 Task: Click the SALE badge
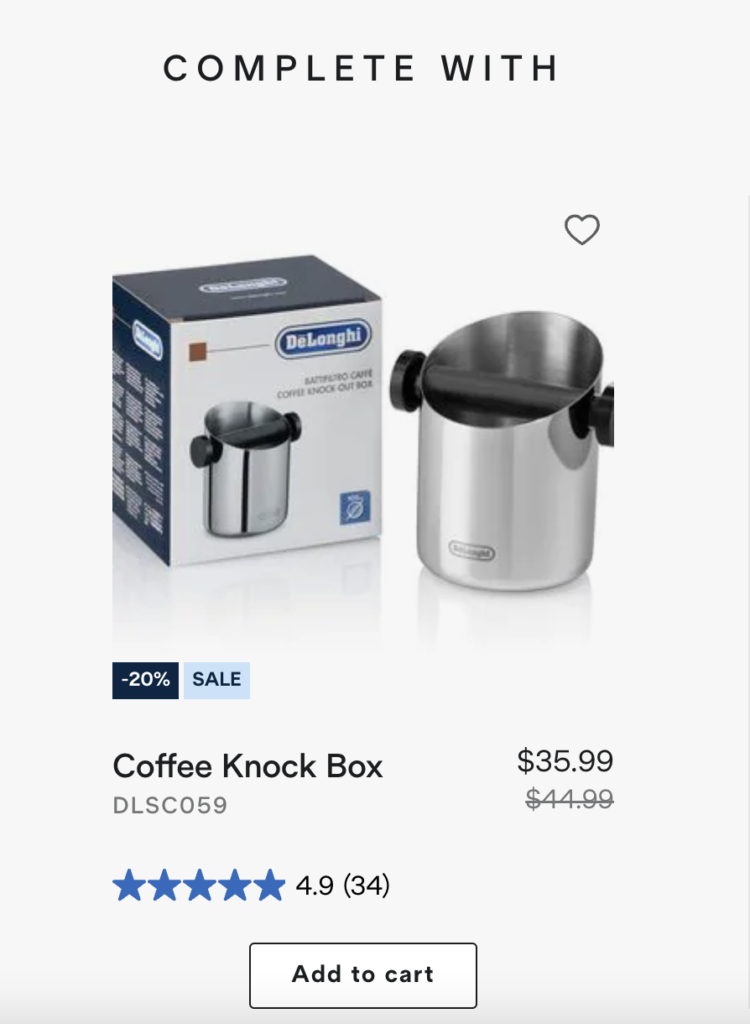(216, 680)
